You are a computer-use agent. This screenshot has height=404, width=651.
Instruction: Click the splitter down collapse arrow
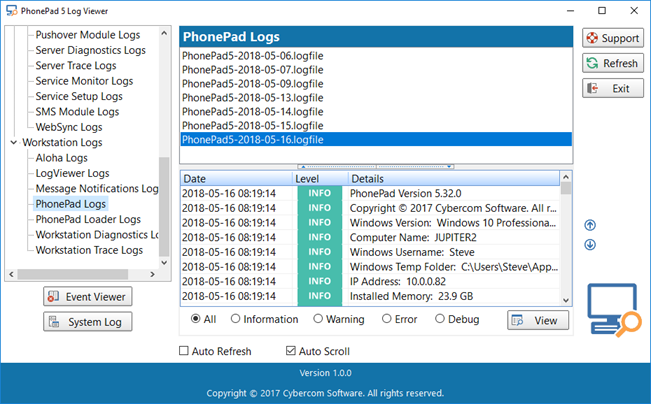tap(449, 166)
